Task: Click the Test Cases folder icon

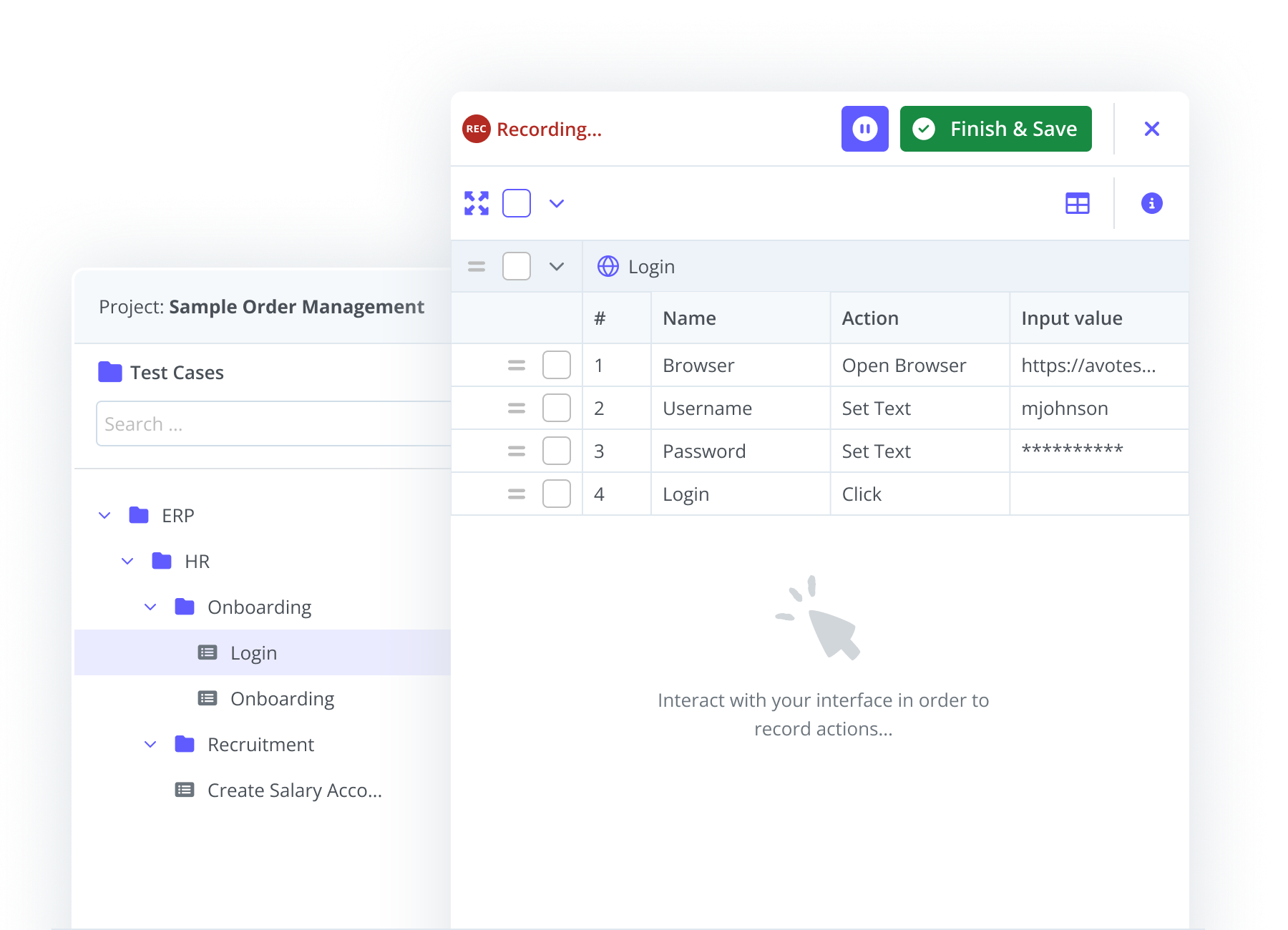Action: pyautogui.click(x=110, y=372)
